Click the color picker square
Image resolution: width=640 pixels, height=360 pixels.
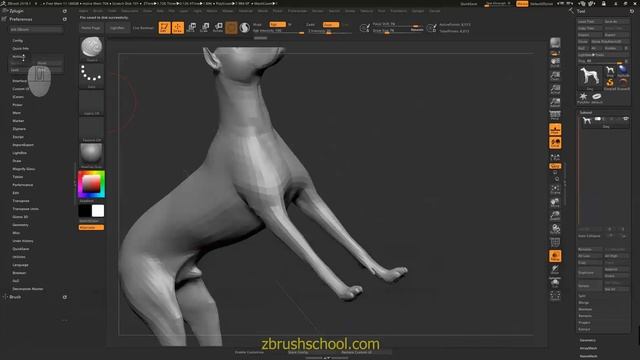(91, 184)
